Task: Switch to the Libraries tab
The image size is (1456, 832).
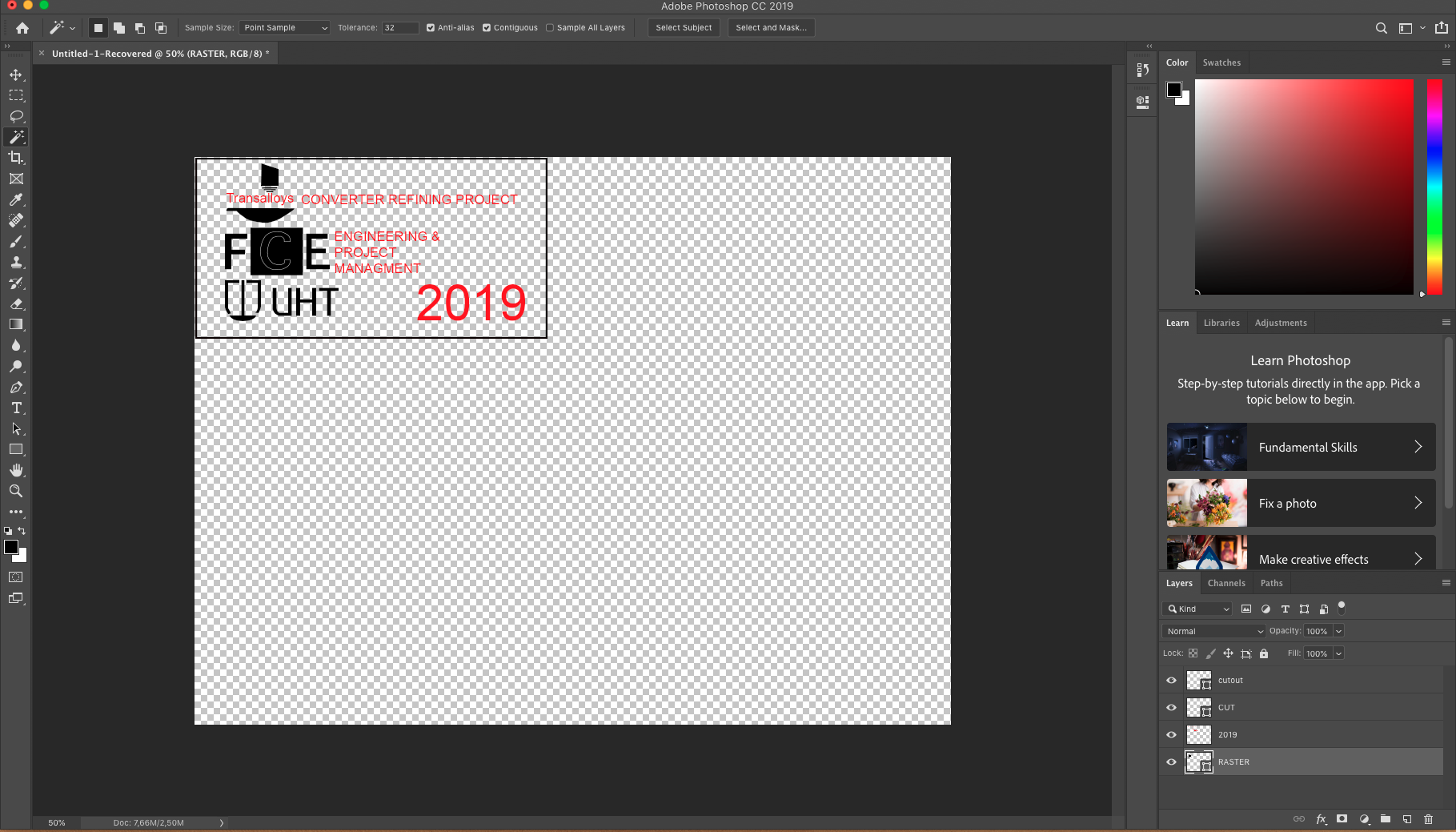Action: [x=1221, y=323]
